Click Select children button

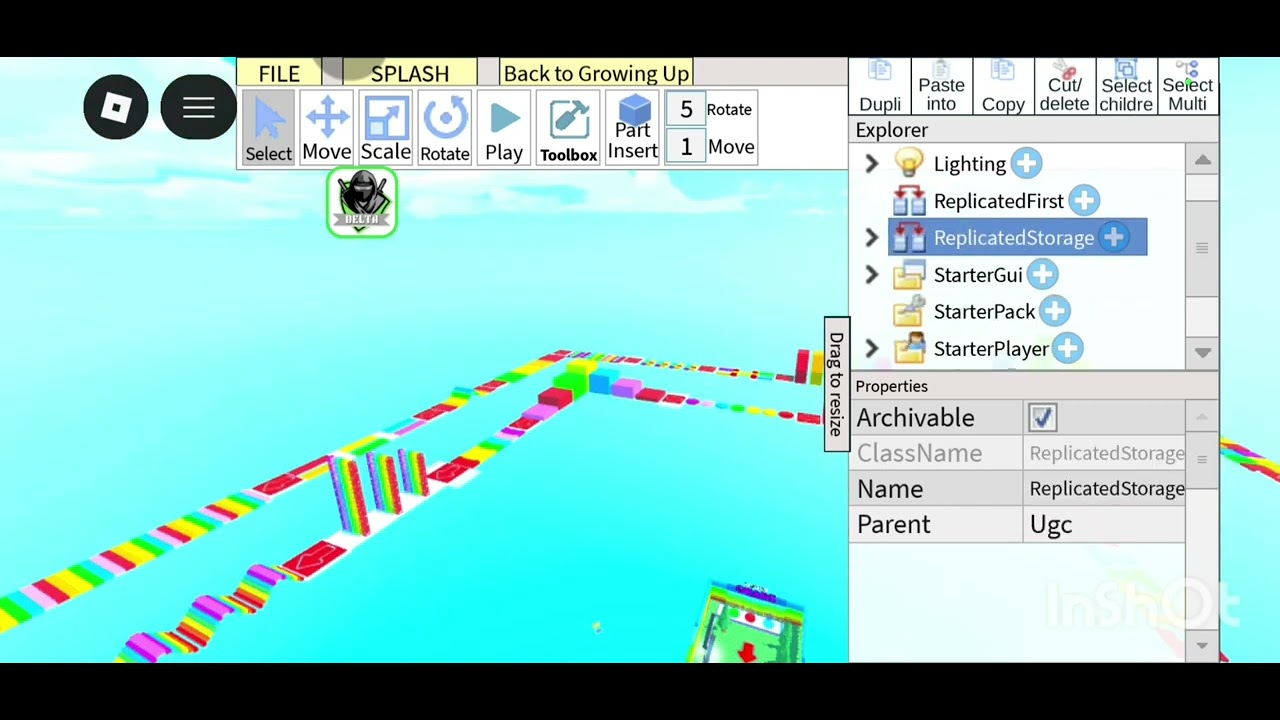(x=1126, y=87)
